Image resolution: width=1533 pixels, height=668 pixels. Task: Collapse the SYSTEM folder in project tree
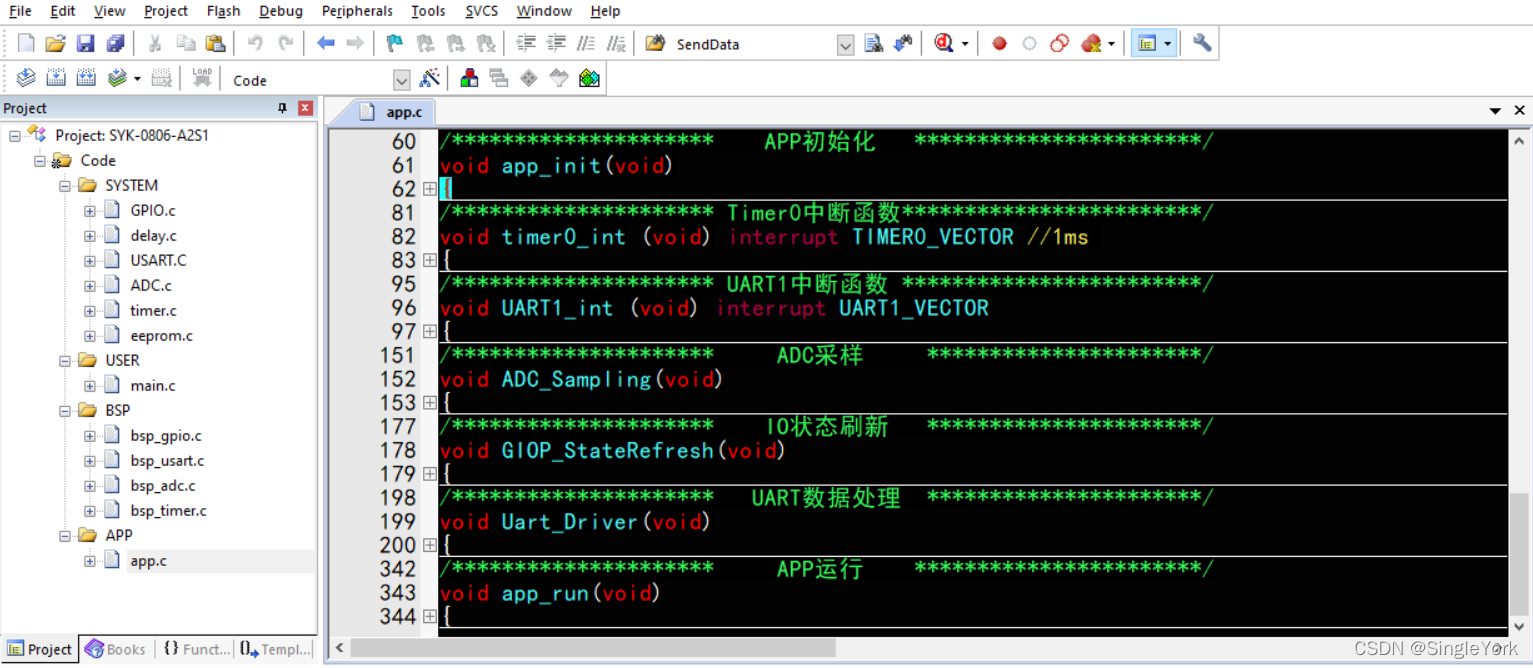65,186
